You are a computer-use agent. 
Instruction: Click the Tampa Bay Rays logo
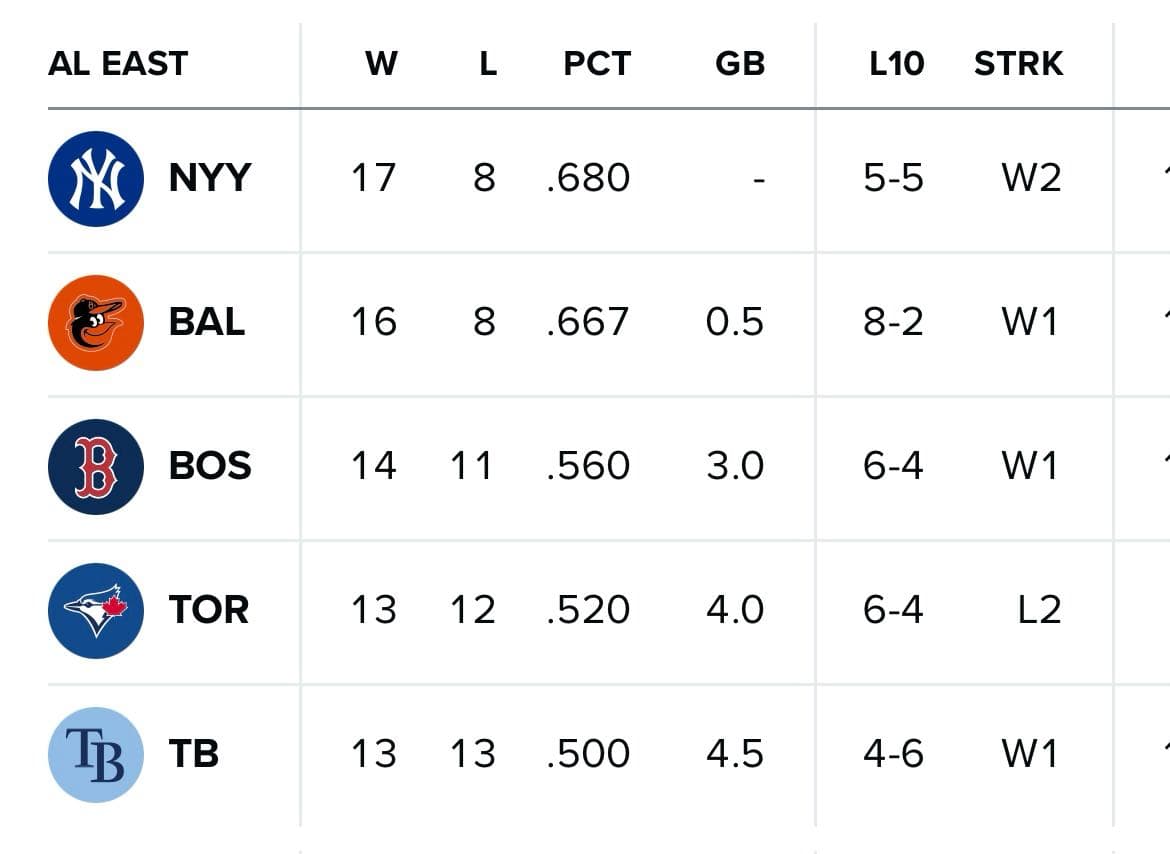pos(96,755)
